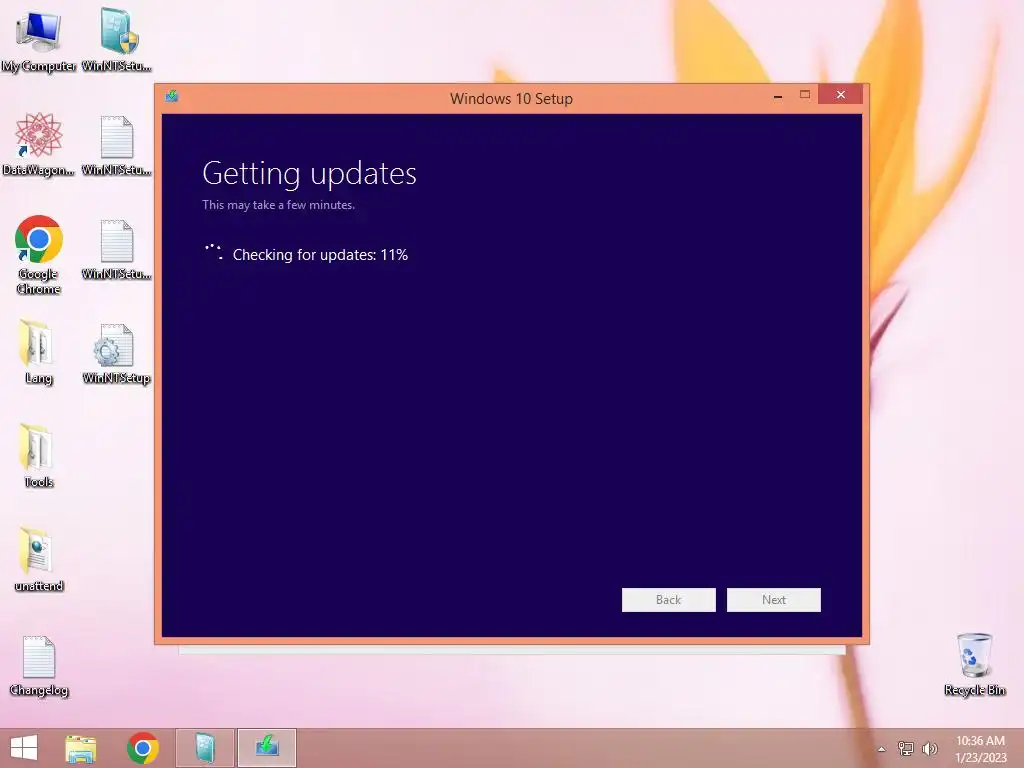Switch to the WinNTSetup taskbar window
This screenshot has width=1024, height=768.
click(204, 748)
